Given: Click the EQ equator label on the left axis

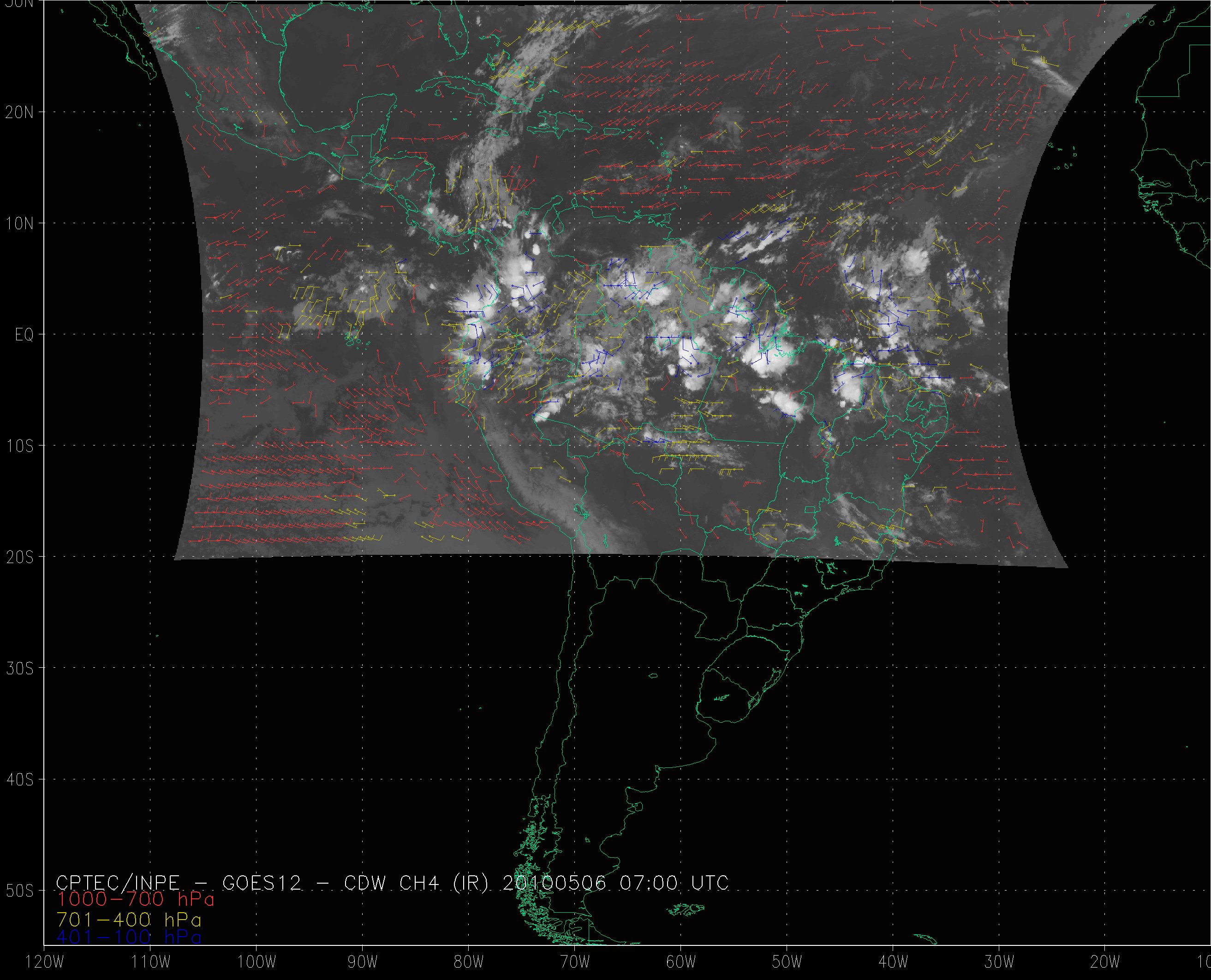Looking at the screenshot, I should [x=24, y=335].
